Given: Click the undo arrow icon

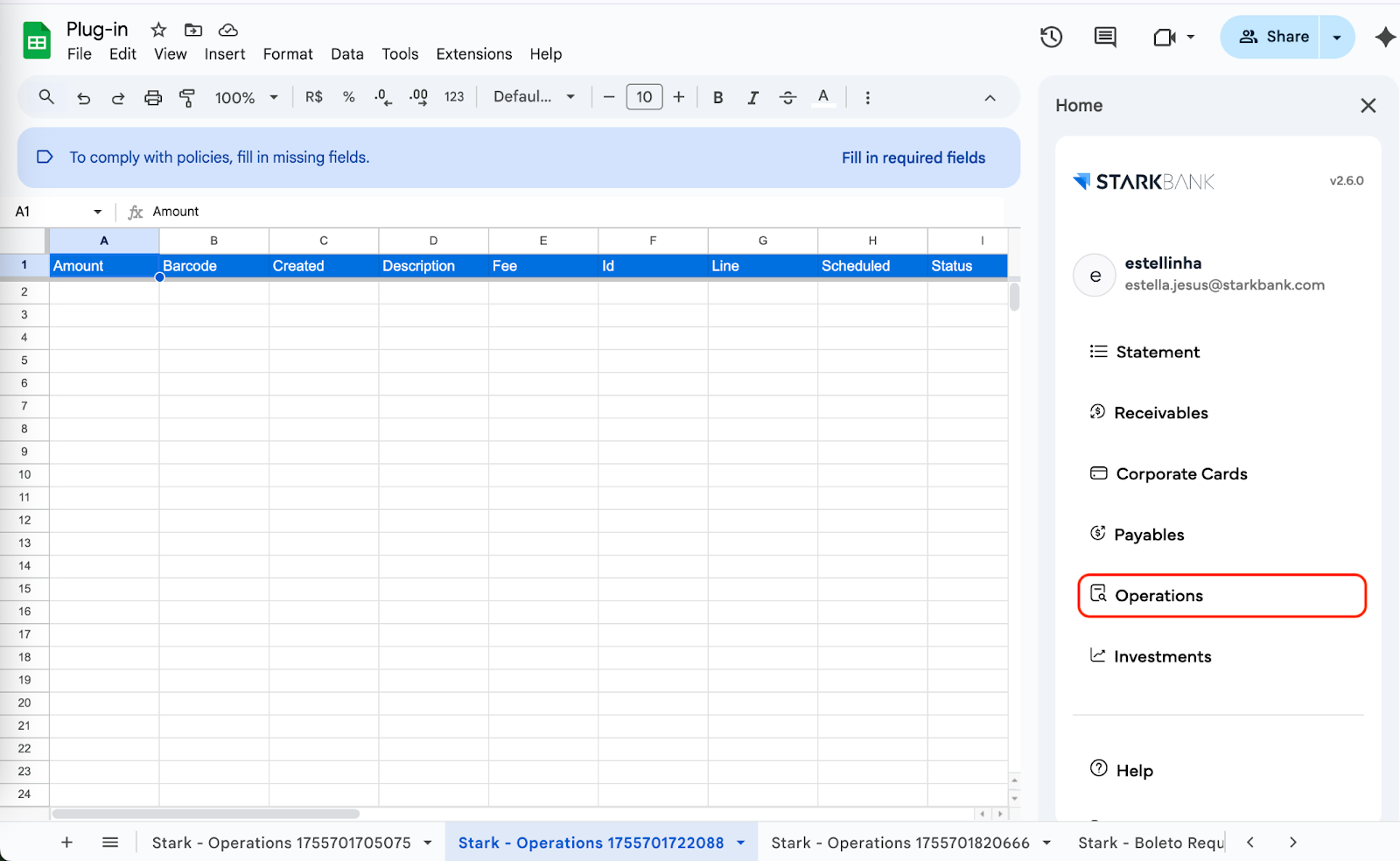Looking at the screenshot, I should point(84,98).
